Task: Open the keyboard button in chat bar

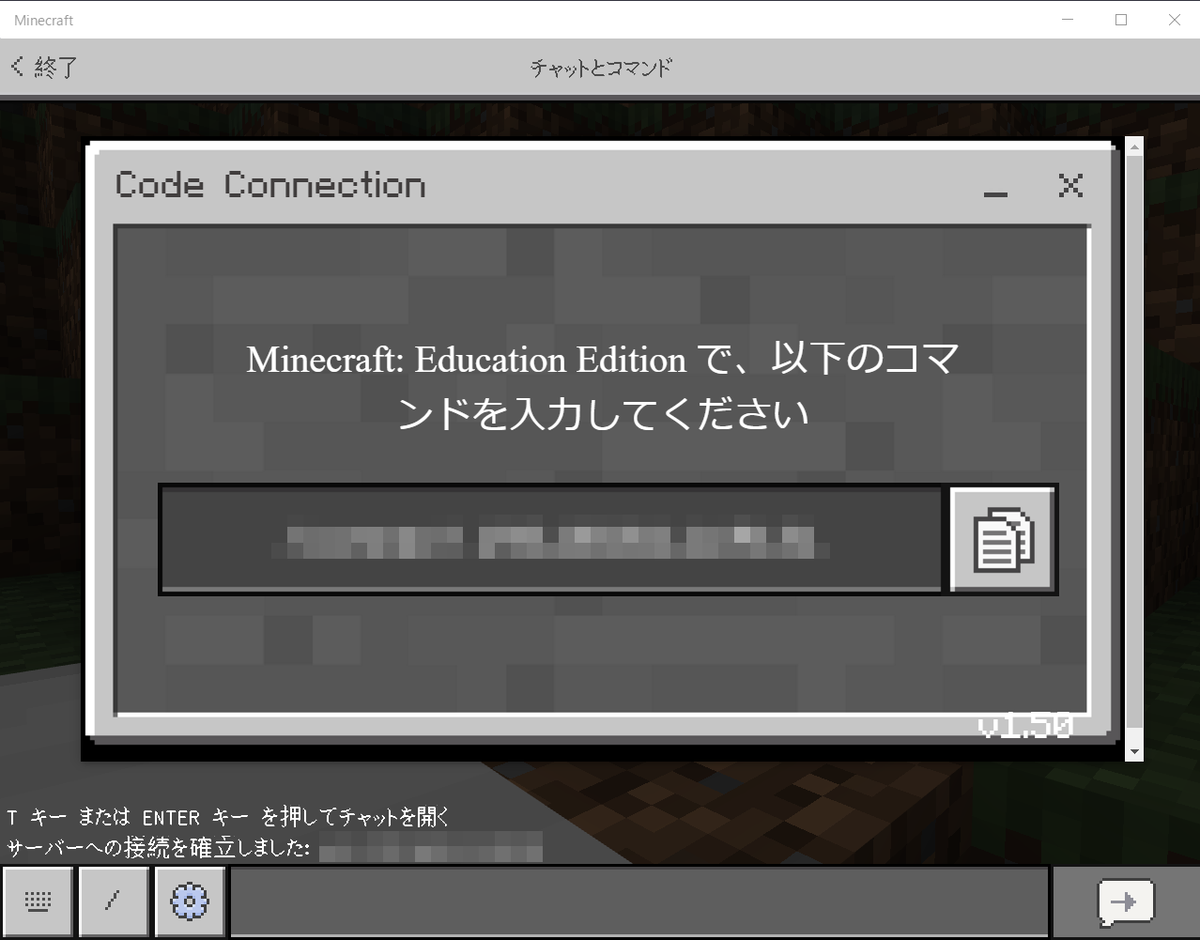Action: [38, 902]
